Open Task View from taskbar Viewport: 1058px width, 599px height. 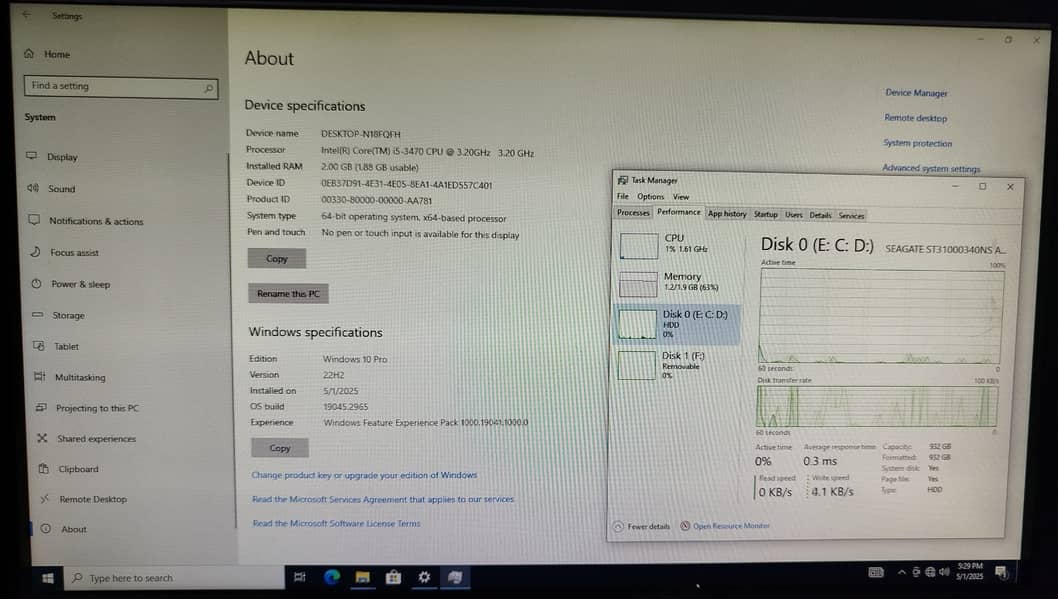tap(300, 577)
